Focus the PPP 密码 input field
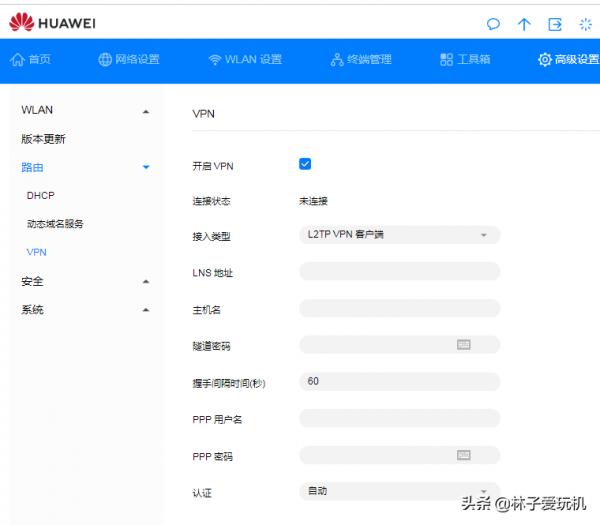This screenshot has width=600, height=525. 399,455
